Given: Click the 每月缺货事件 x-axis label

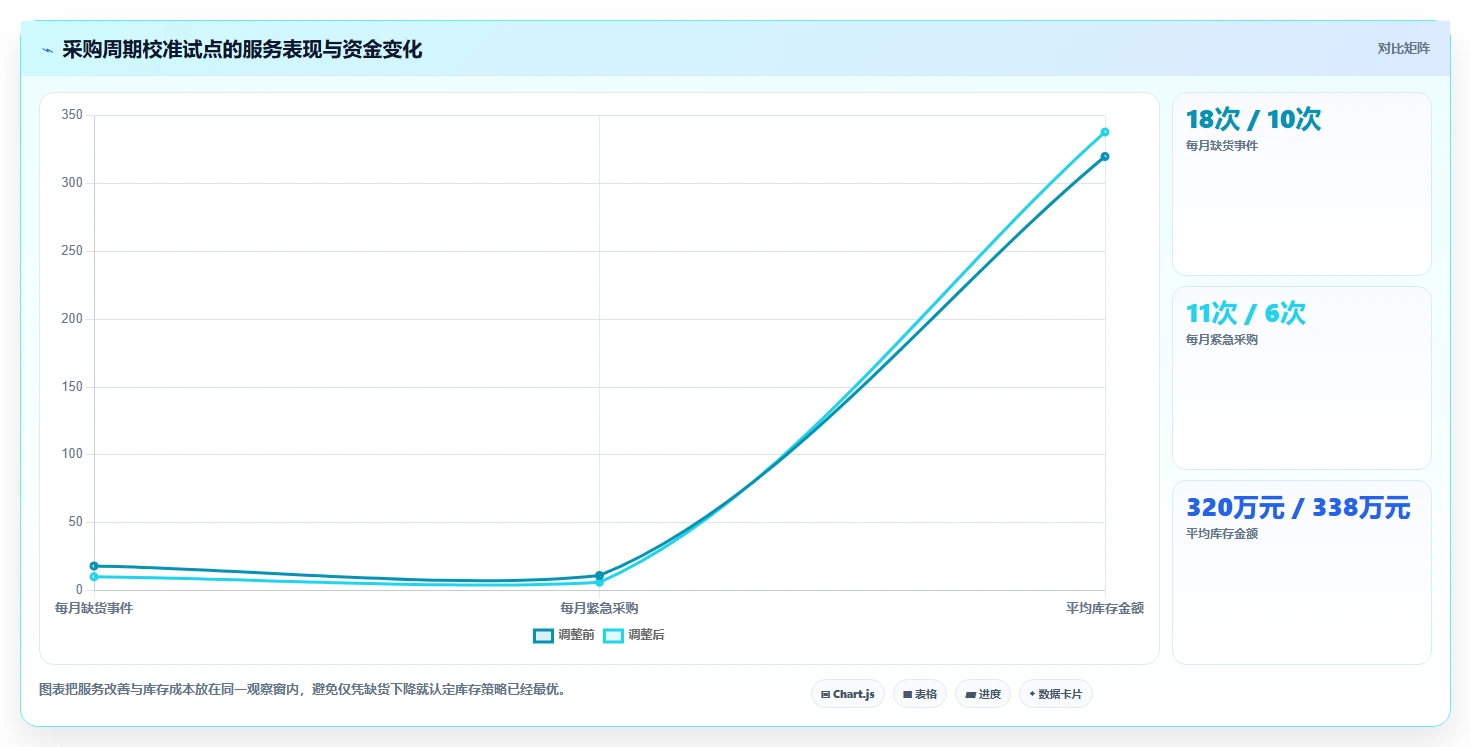Looking at the screenshot, I should (x=94, y=608).
